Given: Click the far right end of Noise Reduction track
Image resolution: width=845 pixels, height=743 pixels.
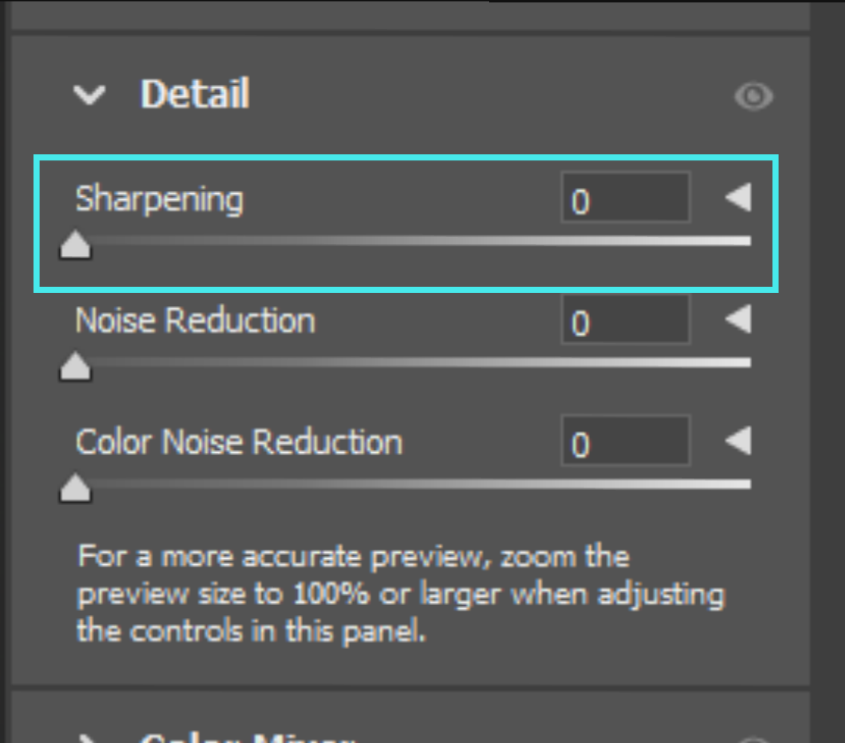Looking at the screenshot, I should (747, 362).
